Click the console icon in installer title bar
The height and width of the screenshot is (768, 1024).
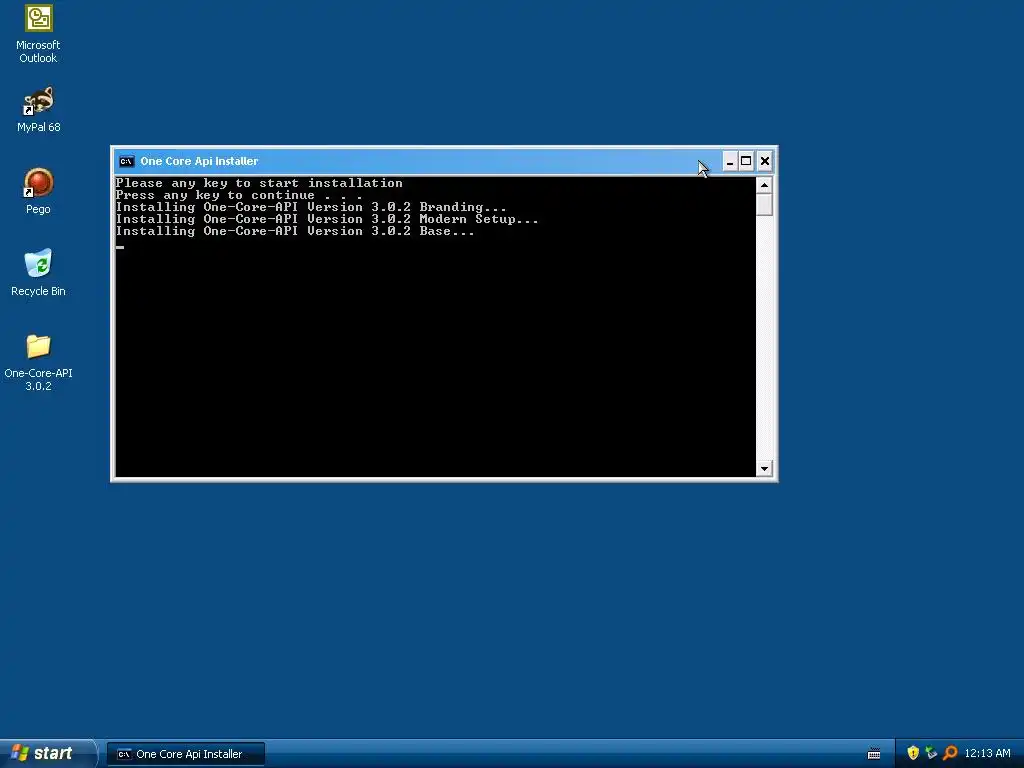coord(127,161)
